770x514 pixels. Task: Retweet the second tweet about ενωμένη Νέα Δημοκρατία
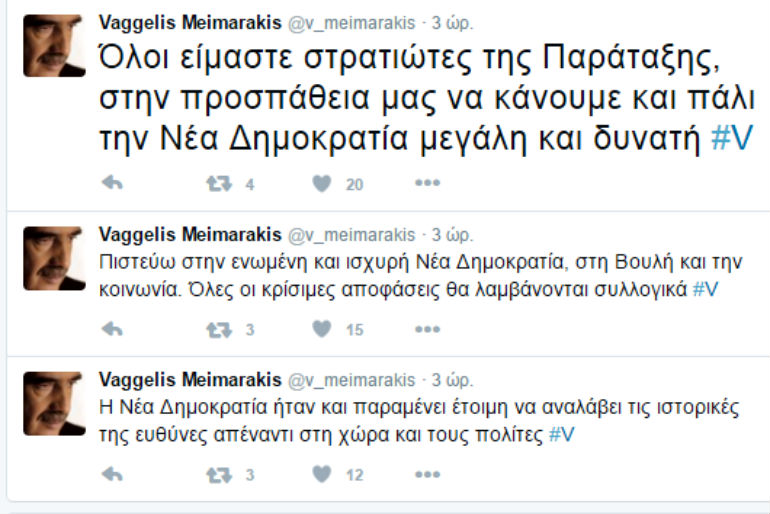(x=218, y=329)
